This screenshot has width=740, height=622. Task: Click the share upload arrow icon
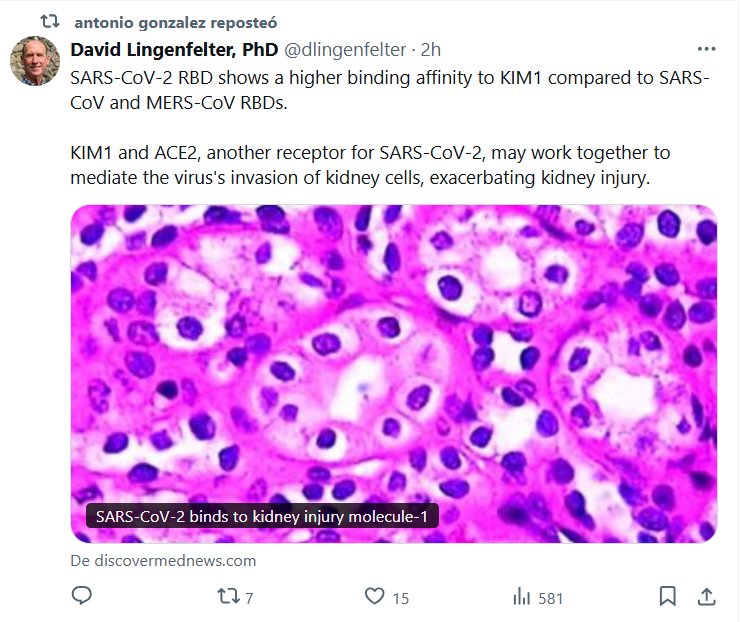705,597
